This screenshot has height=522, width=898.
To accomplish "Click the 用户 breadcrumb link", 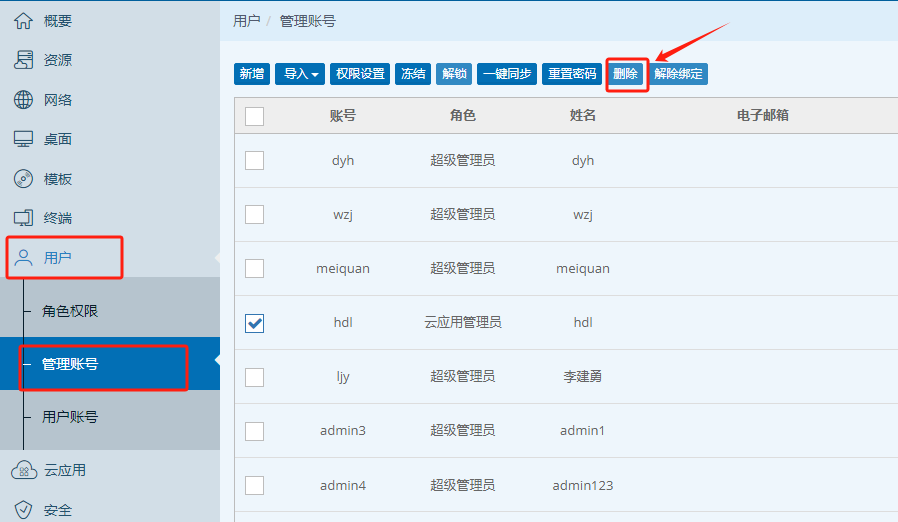I will coord(247,20).
